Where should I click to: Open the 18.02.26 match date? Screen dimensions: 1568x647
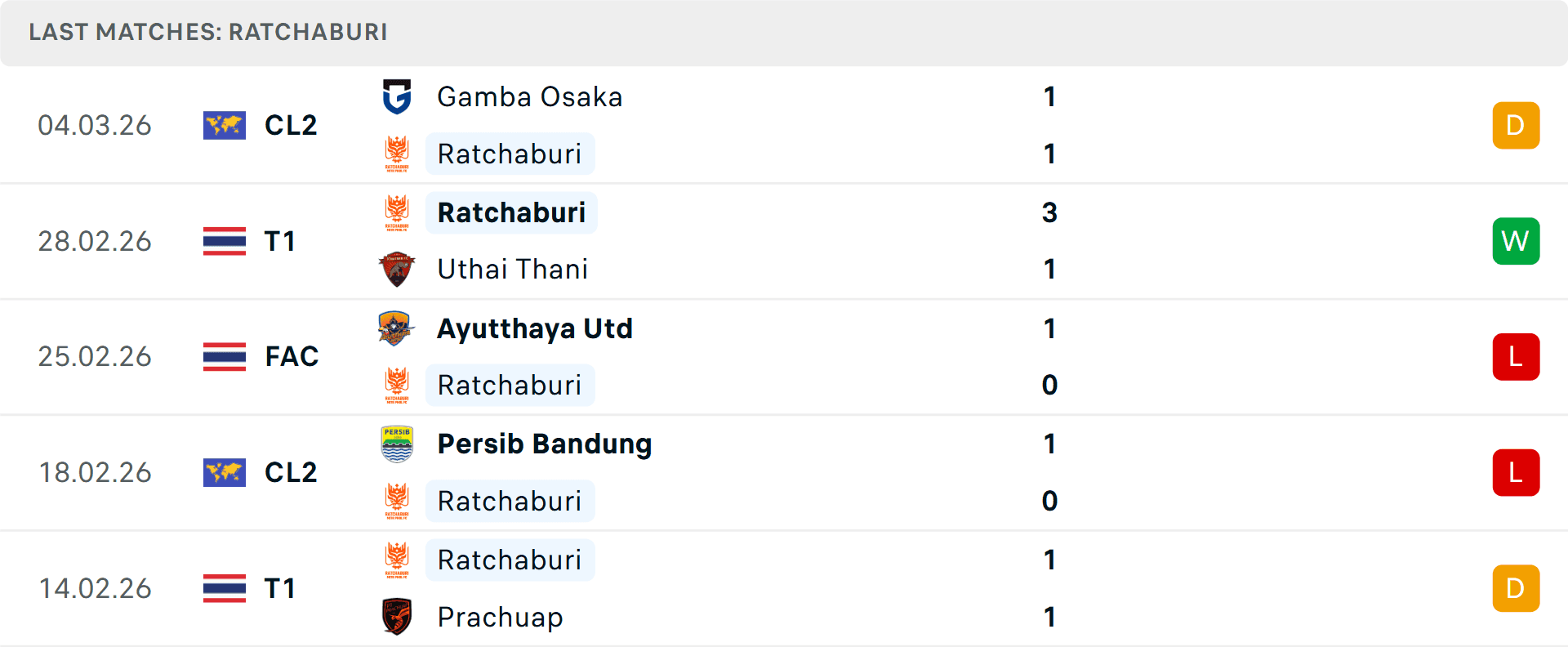point(95,472)
